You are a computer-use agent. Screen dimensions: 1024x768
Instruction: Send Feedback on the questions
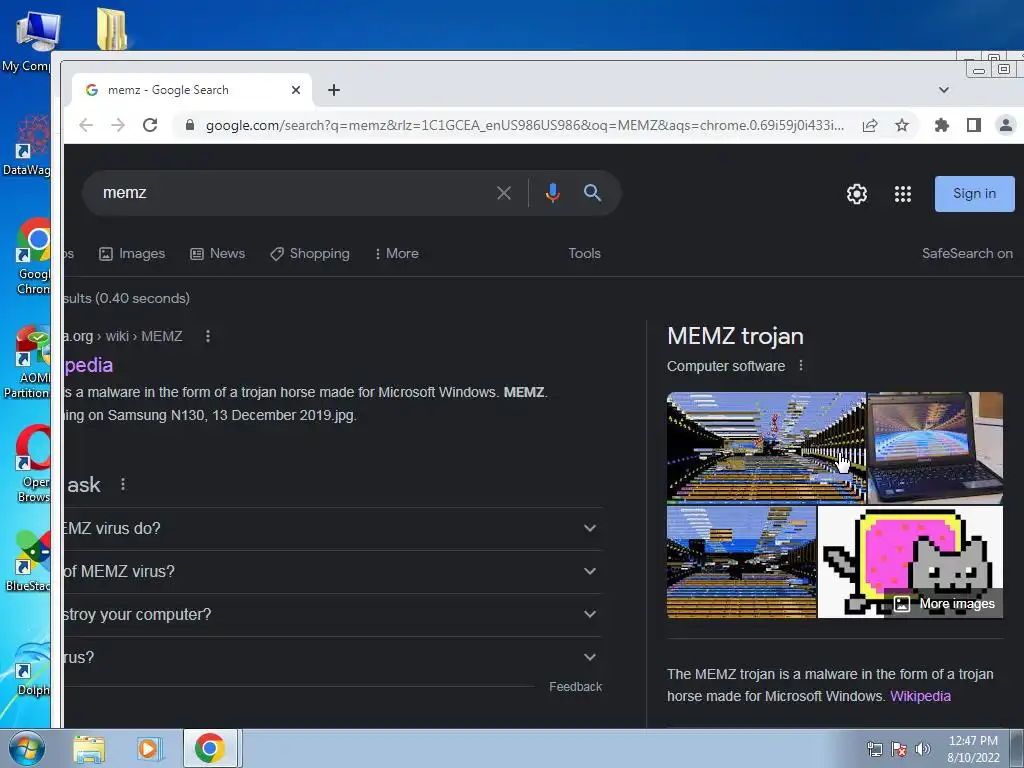(575, 686)
